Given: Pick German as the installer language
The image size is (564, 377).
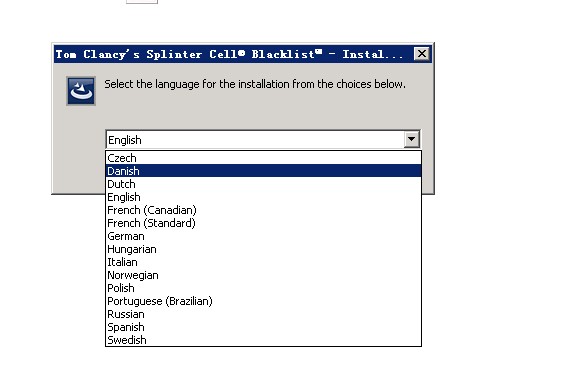Looking at the screenshot, I should pyautogui.click(x=263, y=236).
